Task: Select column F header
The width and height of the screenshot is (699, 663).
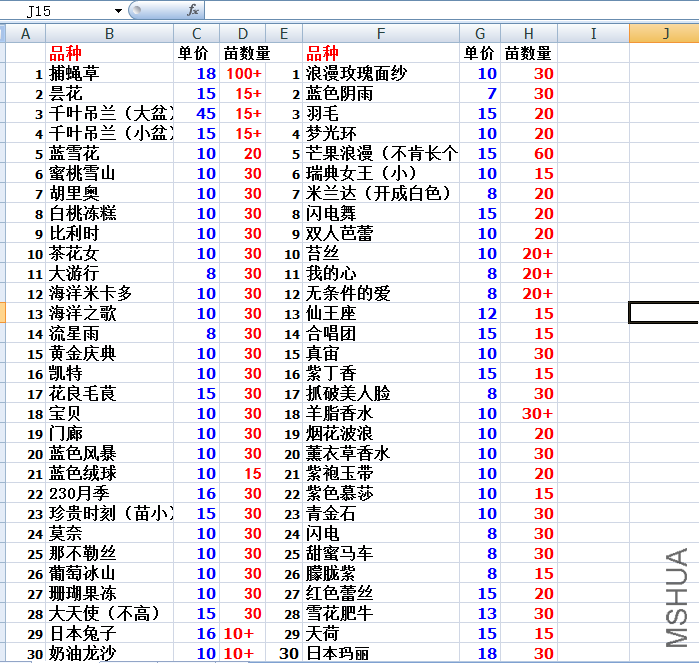Action: [381, 33]
